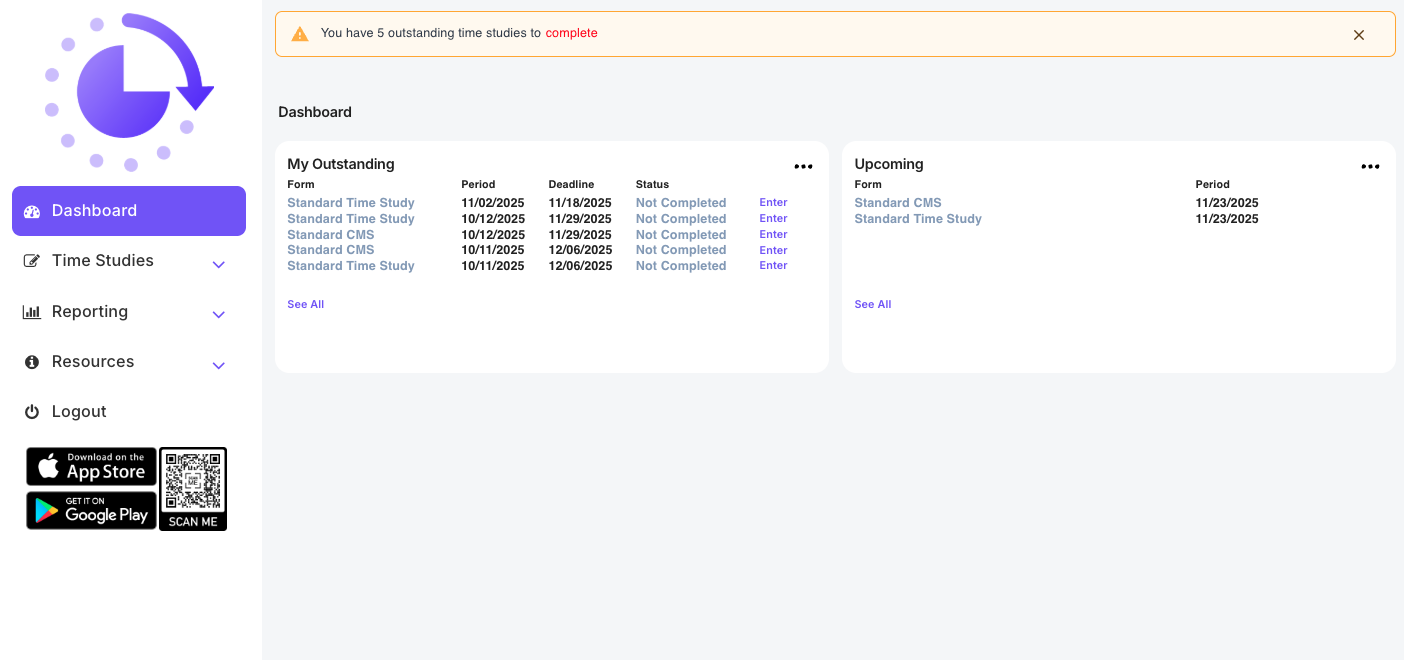The image size is (1404, 660).
Task: Follow the red 'complete' link in alert
Action: tap(571, 33)
